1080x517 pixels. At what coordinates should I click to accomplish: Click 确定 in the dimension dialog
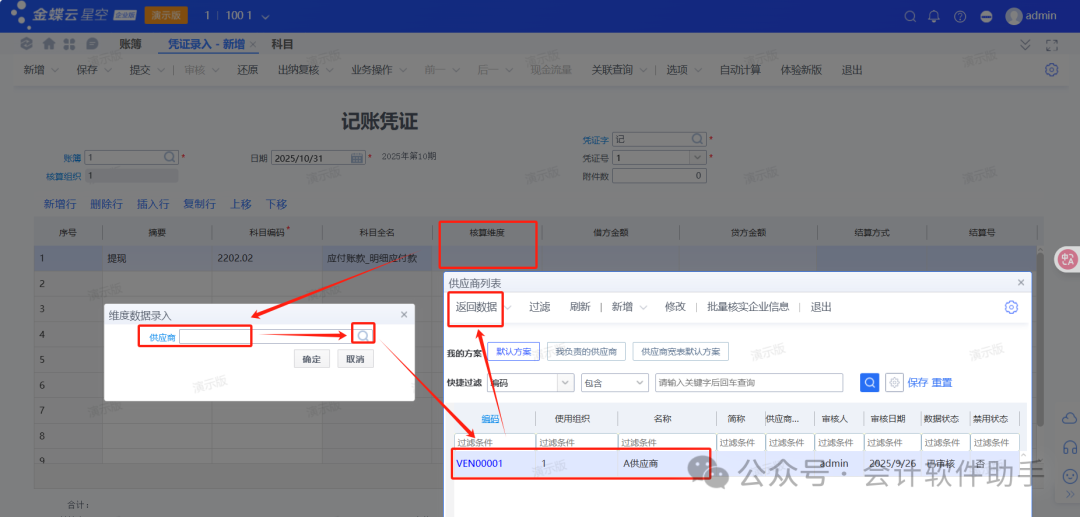(x=311, y=359)
